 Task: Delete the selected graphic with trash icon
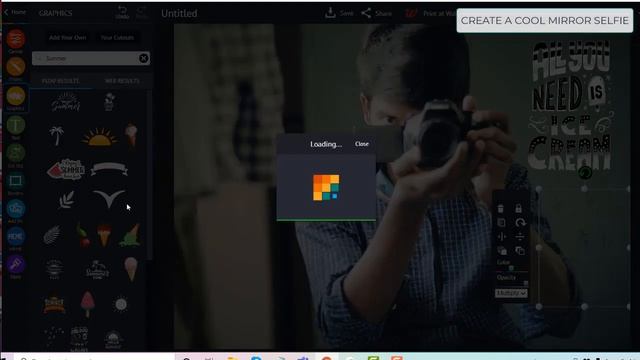pos(501,209)
